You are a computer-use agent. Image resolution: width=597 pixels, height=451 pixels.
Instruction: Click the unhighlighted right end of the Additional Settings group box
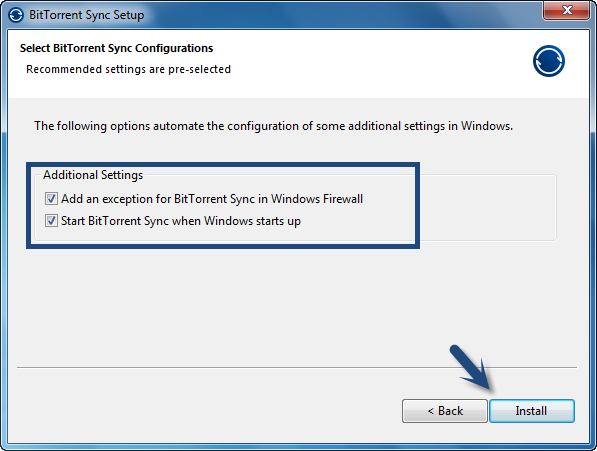pyautogui.click(x=488, y=208)
